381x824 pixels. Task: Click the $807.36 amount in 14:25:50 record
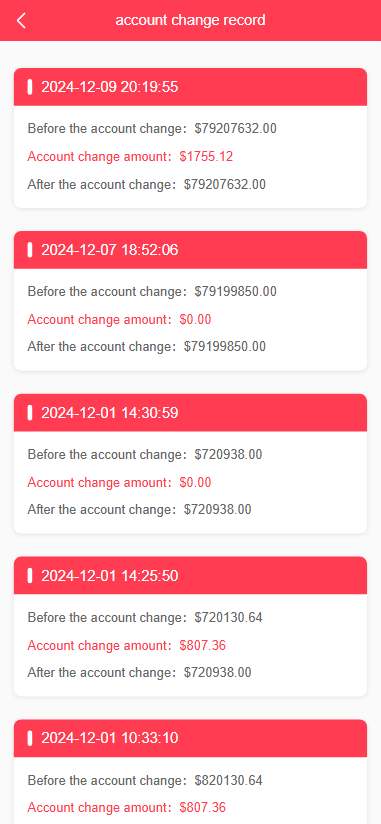coord(203,645)
